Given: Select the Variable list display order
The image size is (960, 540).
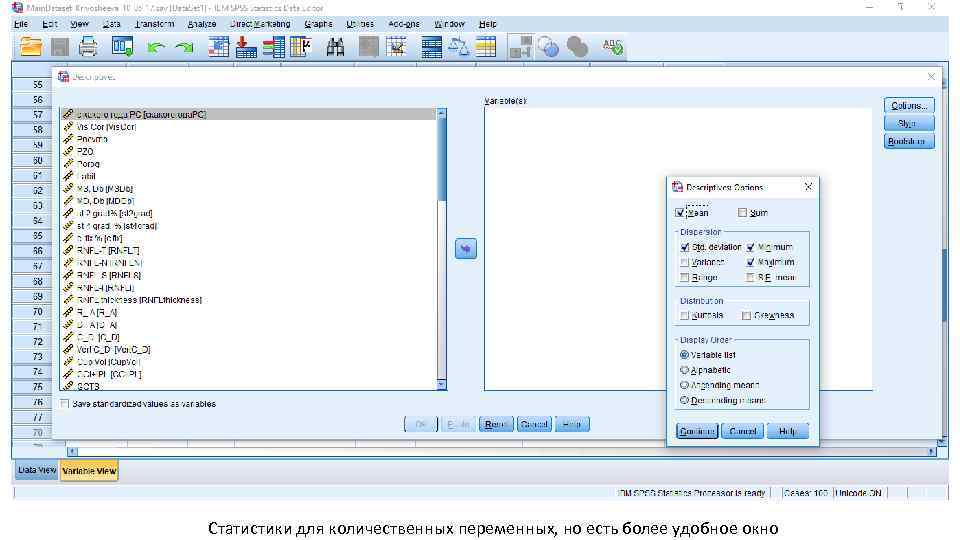Looking at the screenshot, I should click(684, 354).
